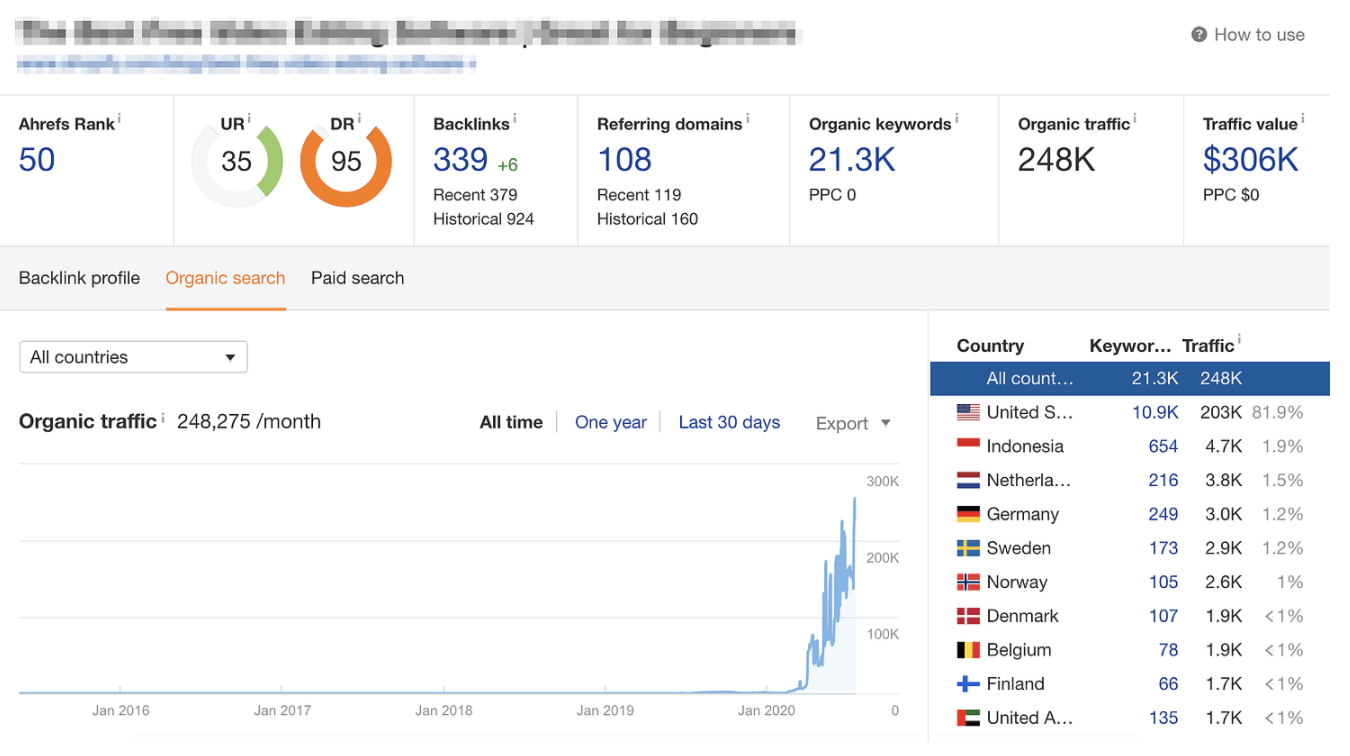Select the Last 30 days chart range
The height and width of the screenshot is (756, 1350).
click(x=729, y=422)
